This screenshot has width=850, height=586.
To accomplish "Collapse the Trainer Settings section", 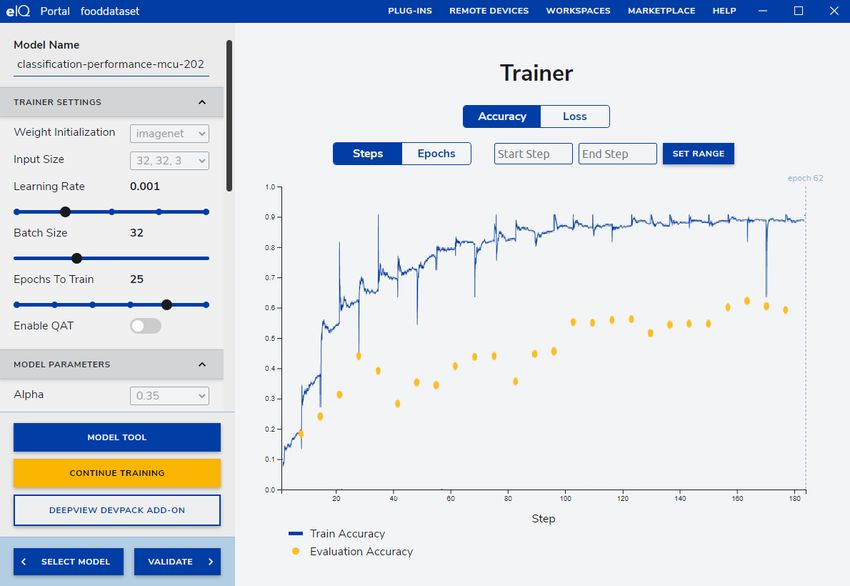I will (202, 102).
